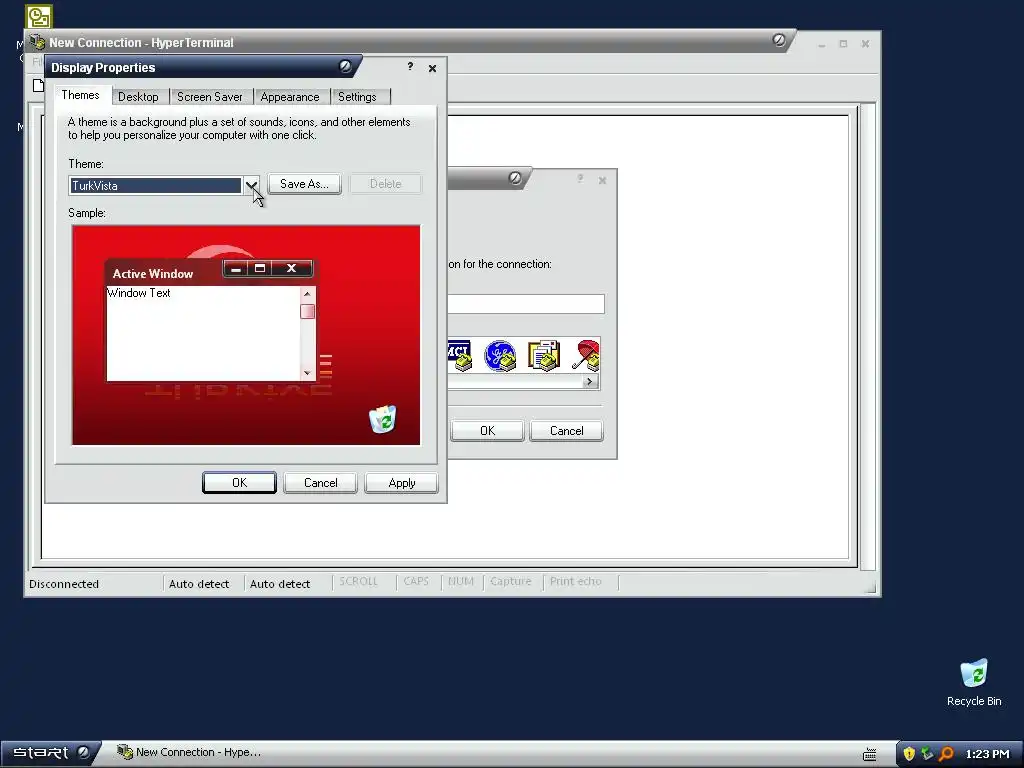Click the Disconnected status bar entry
Screen dimensions: 1024x768
click(x=64, y=584)
